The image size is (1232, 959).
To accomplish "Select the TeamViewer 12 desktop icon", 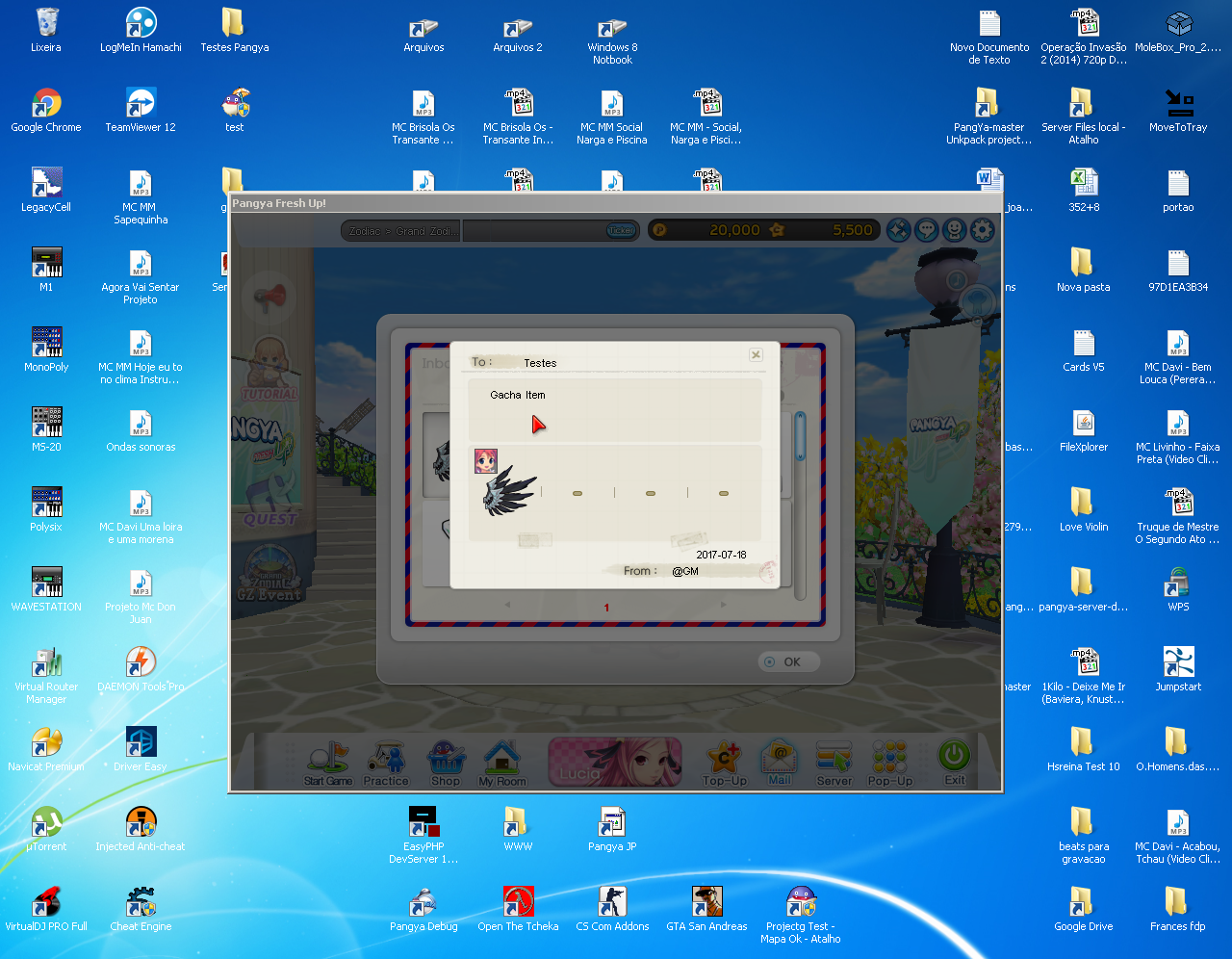I will [x=141, y=110].
